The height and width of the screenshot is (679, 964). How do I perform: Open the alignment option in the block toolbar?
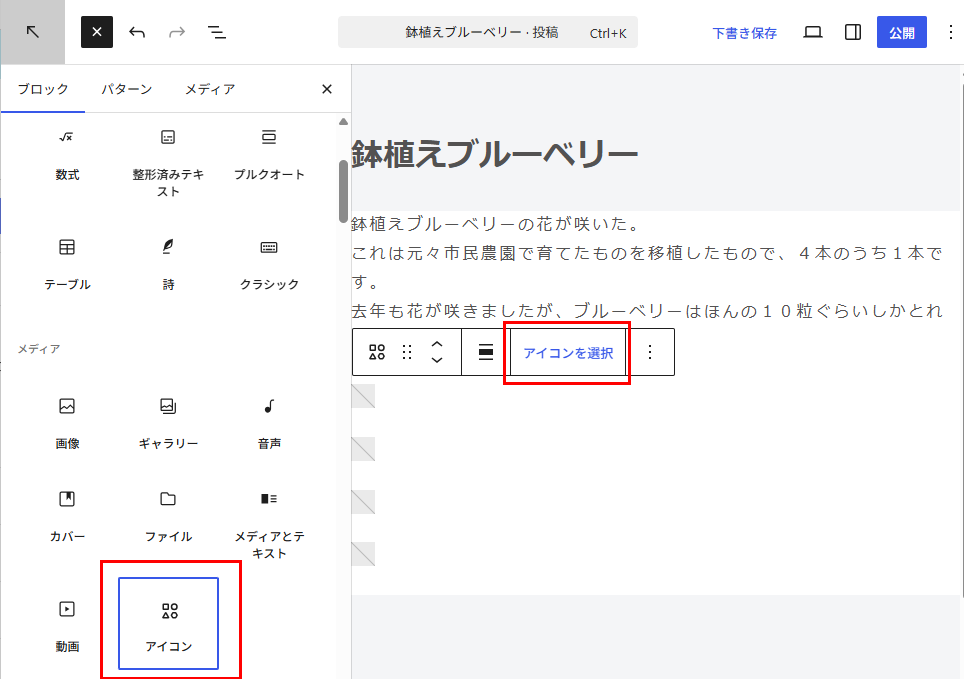click(486, 352)
